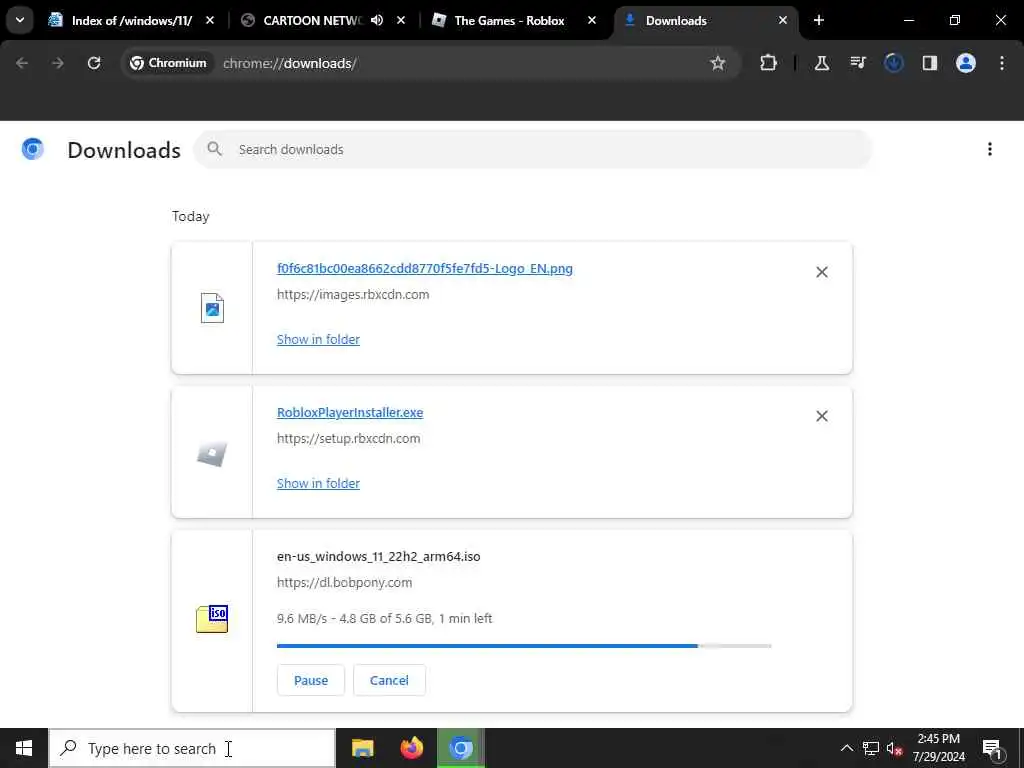Click the https://dl.bobpony.com source URL
The image size is (1024, 768).
click(344, 583)
